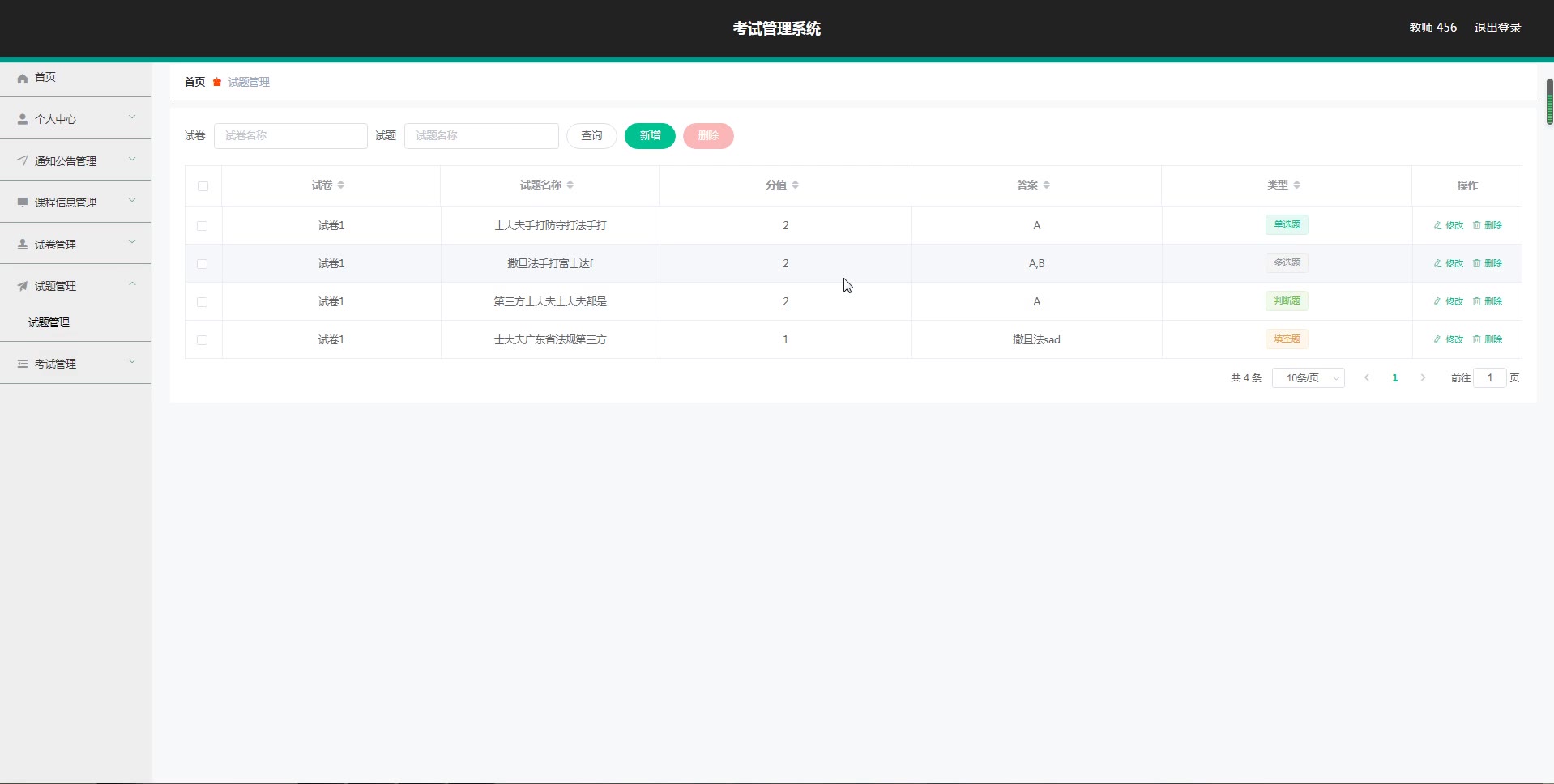Open the 10条/页 page size dropdown
The image size is (1554, 784).
(1309, 378)
